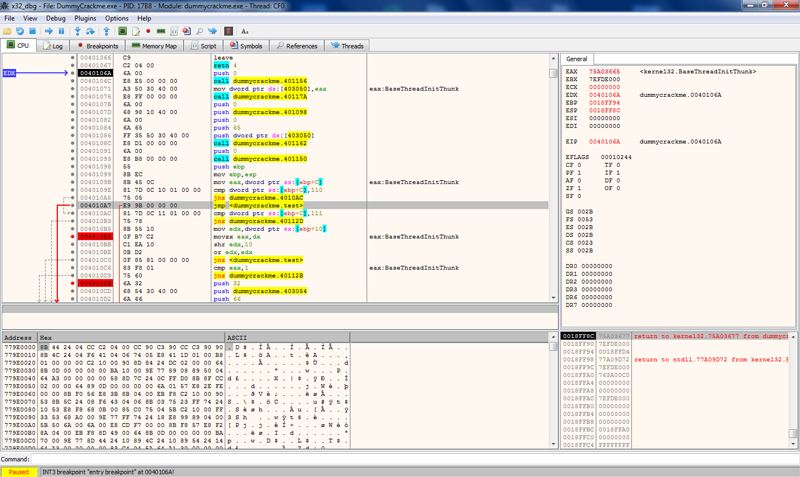The width and height of the screenshot is (800, 477).
Task: Toggle breakpoint bullet at address 00401086
Action: point(72,136)
